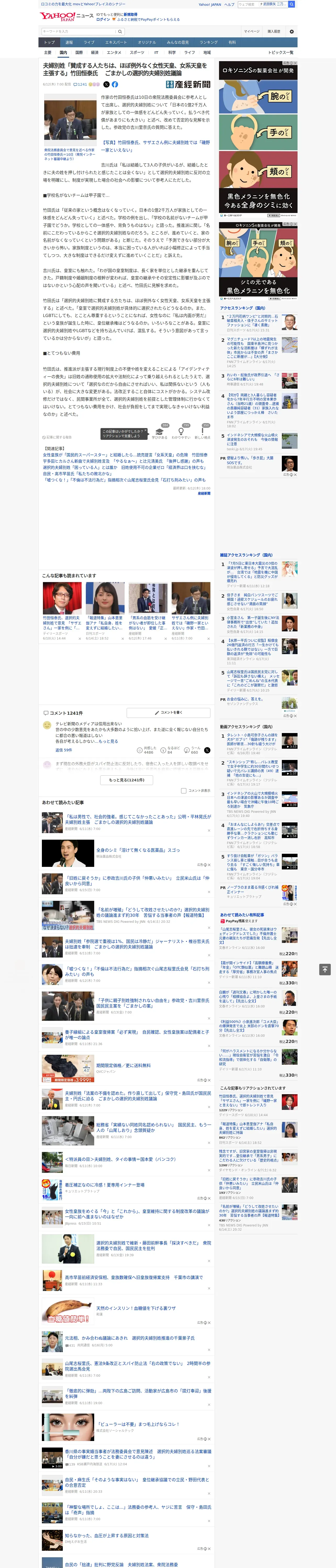Click コメントを書く button
Viewport: 336px width, 1568px height.
168,712
